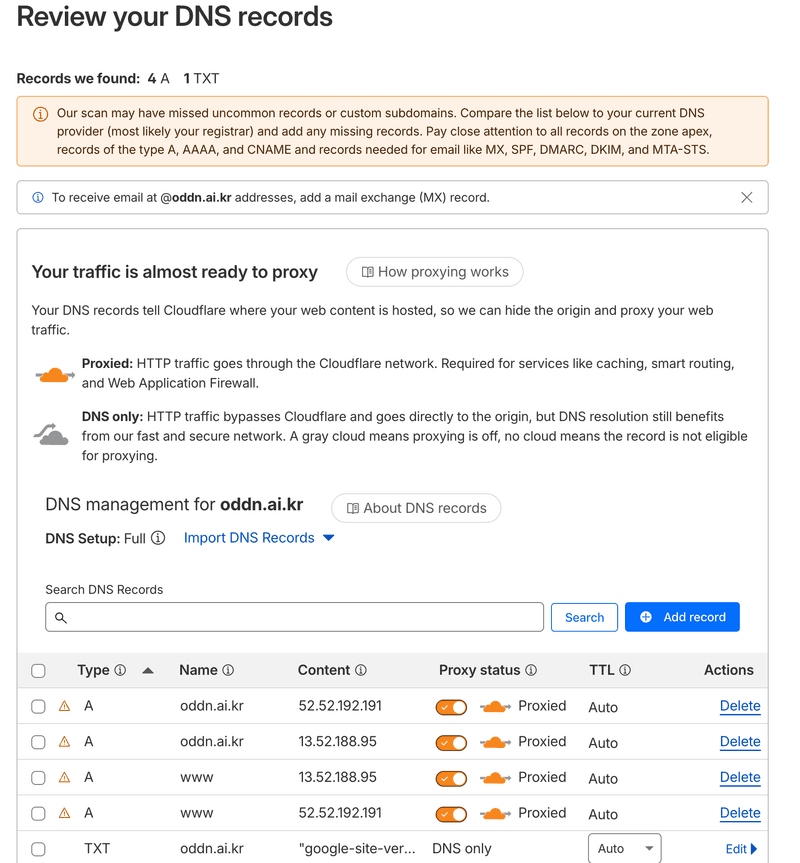Click info icon next to DNS Setup Full

158,538
